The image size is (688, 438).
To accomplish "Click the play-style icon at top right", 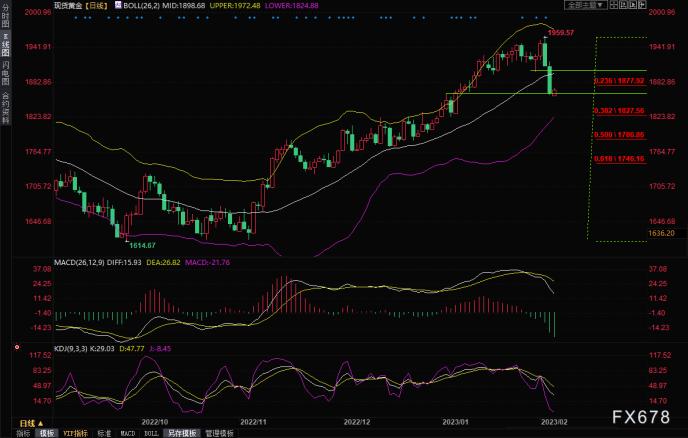I will [x=633, y=5].
